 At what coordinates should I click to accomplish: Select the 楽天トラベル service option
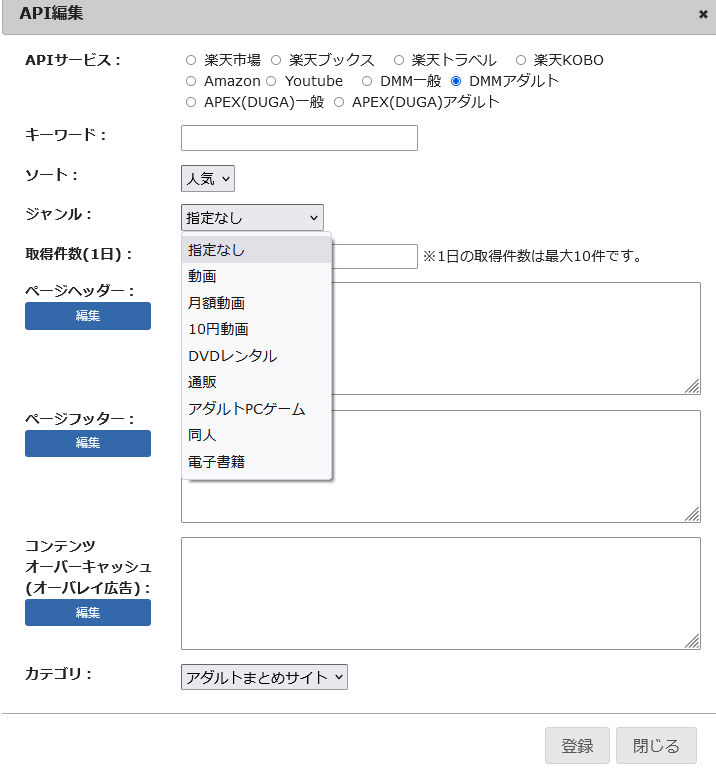pyautogui.click(x=399, y=60)
